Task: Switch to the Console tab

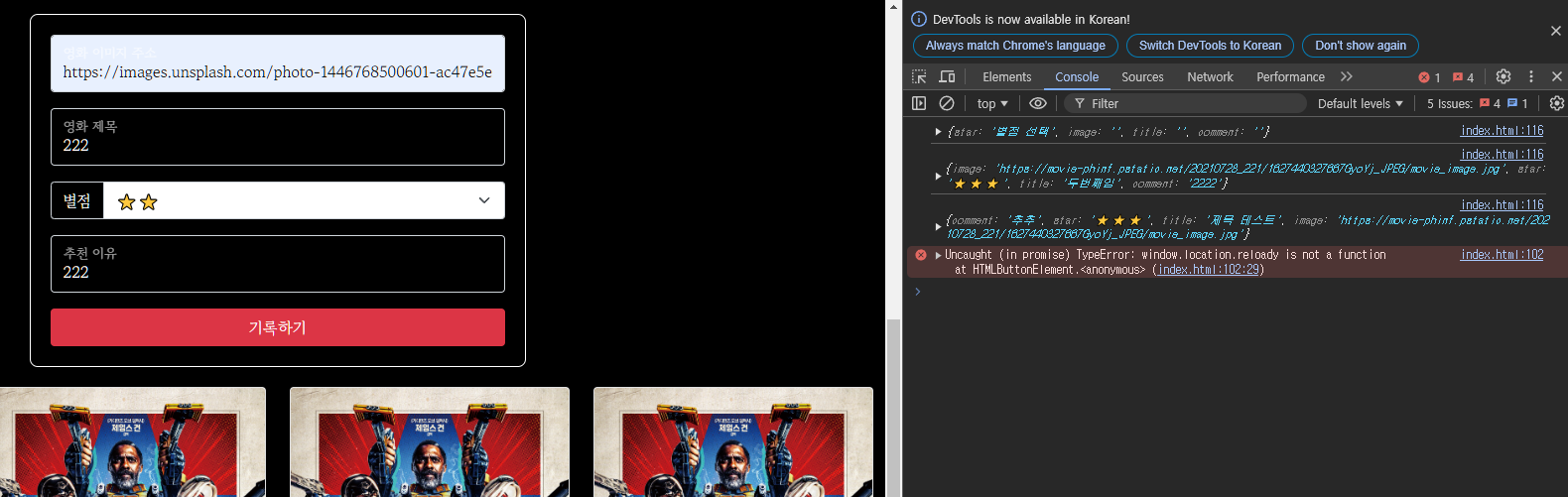Action: [x=1077, y=76]
